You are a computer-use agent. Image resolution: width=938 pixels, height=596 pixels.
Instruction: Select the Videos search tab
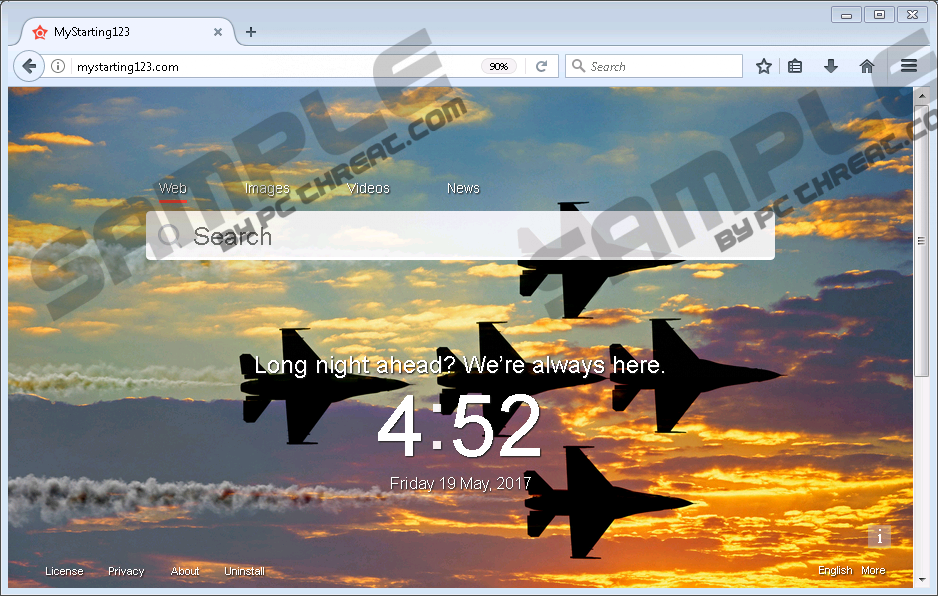pyautogui.click(x=368, y=188)
